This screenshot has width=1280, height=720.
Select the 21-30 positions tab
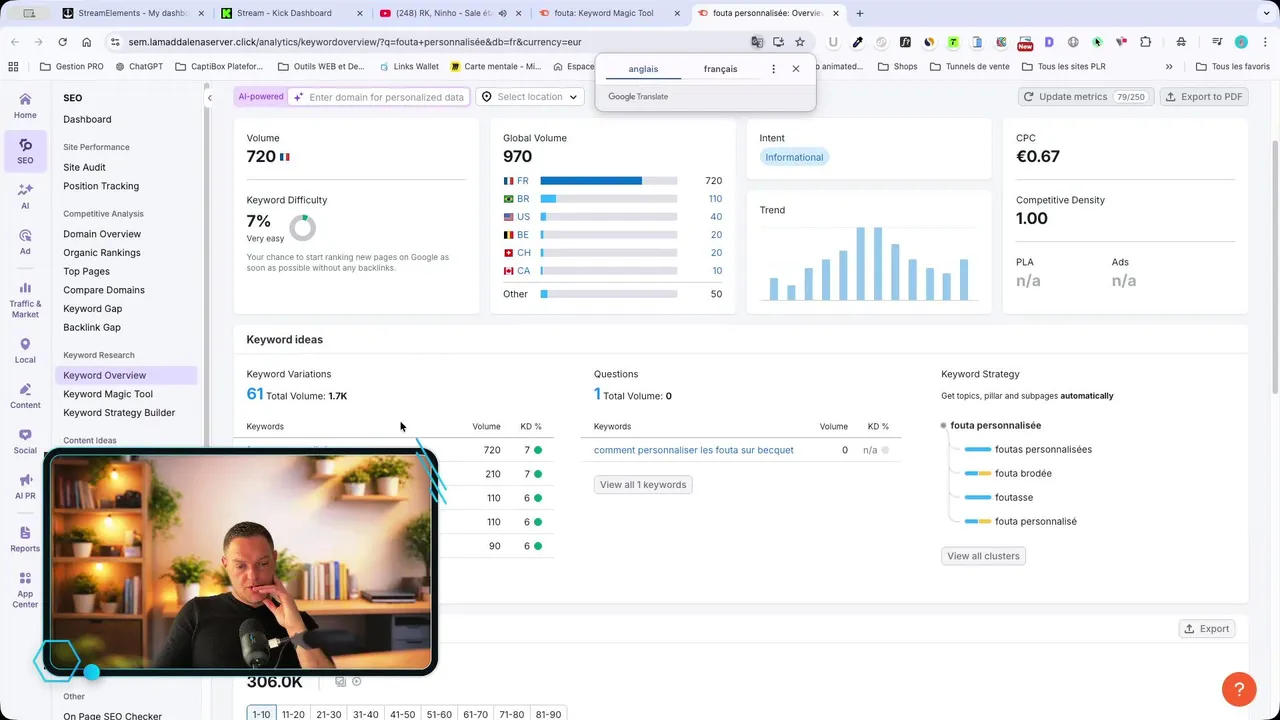[329, 714]
